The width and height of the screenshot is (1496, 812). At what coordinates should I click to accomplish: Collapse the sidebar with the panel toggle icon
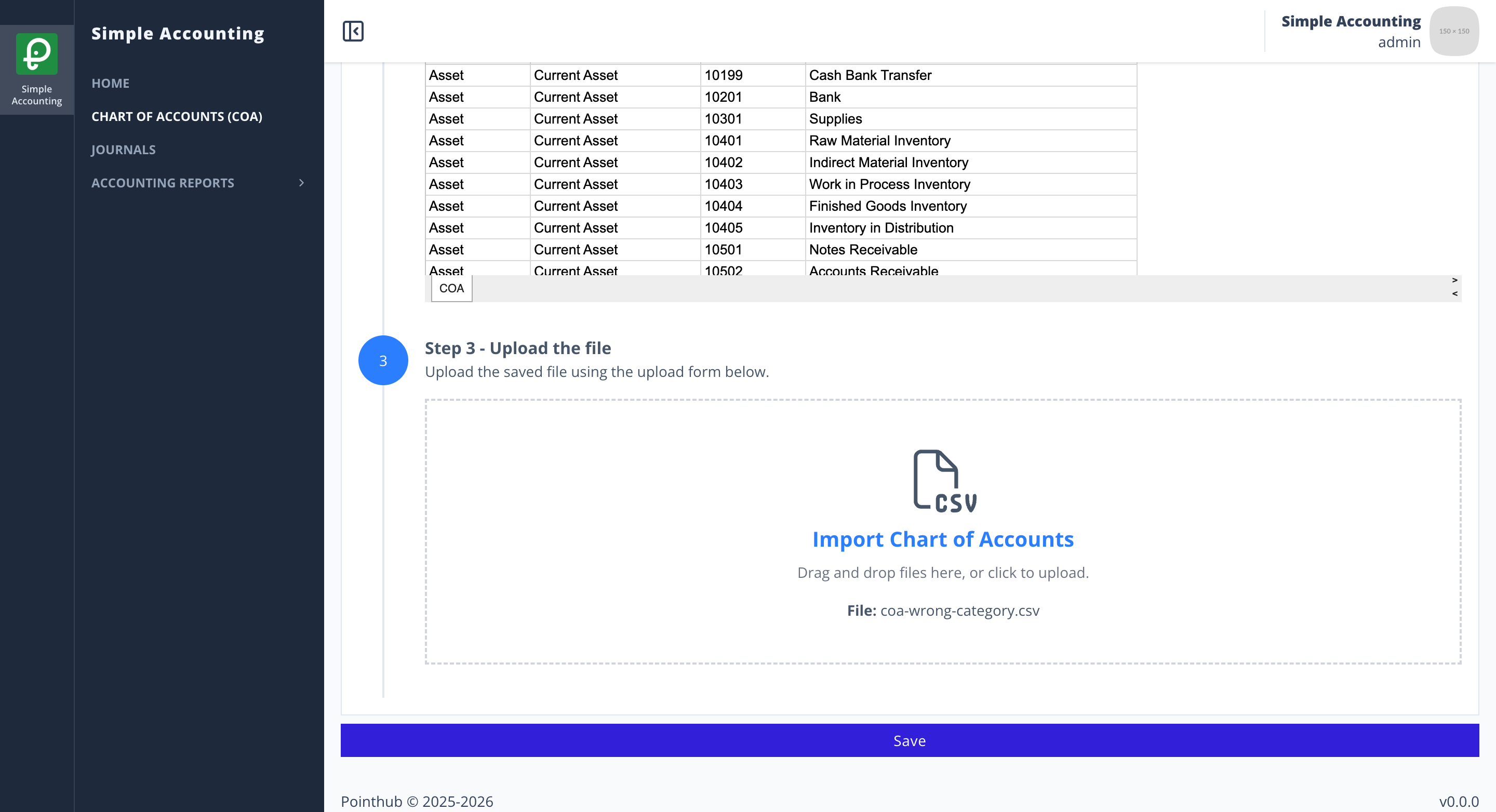click(x=353, y=31)
